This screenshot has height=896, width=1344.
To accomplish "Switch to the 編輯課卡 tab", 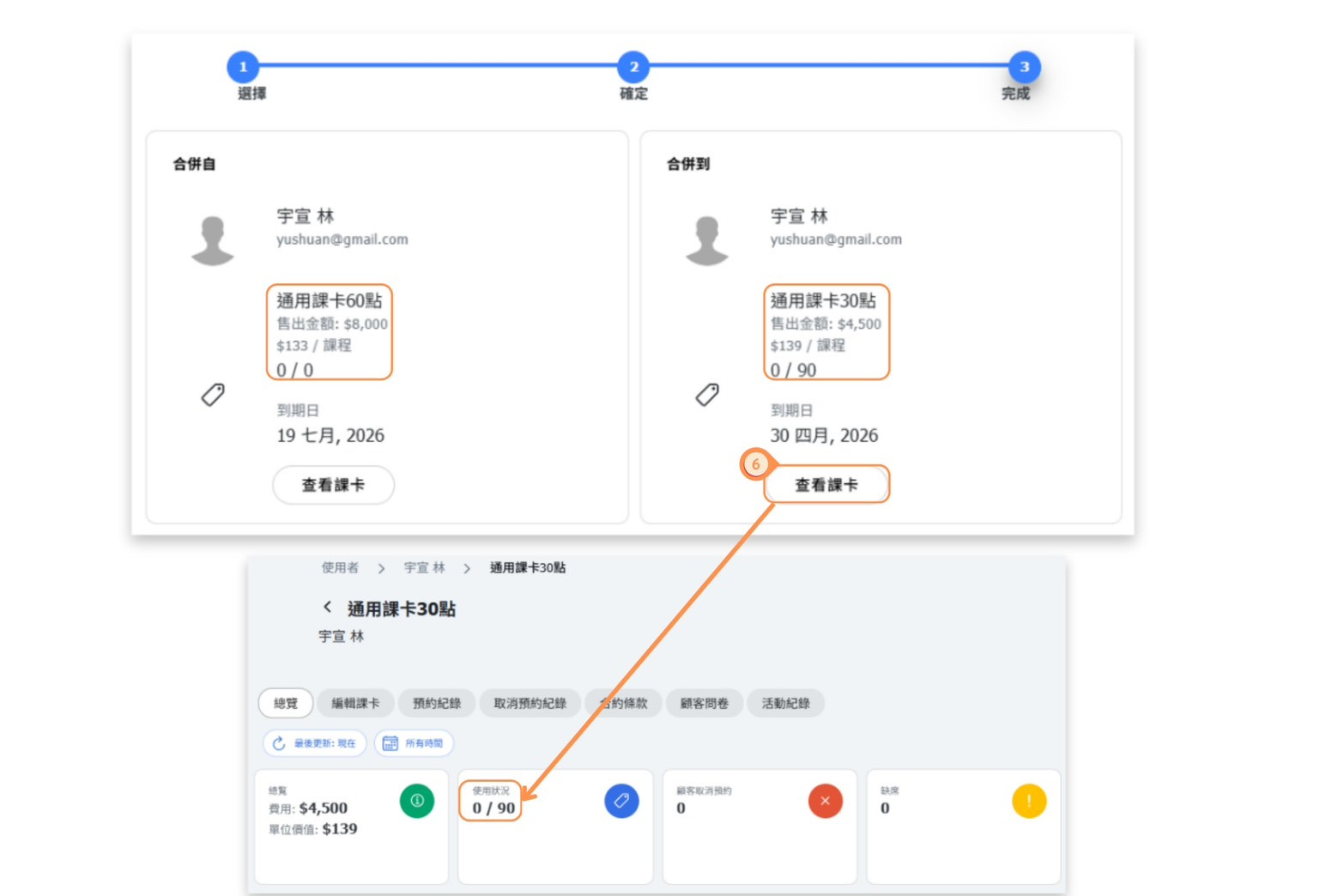I will [x=355, y=703].
